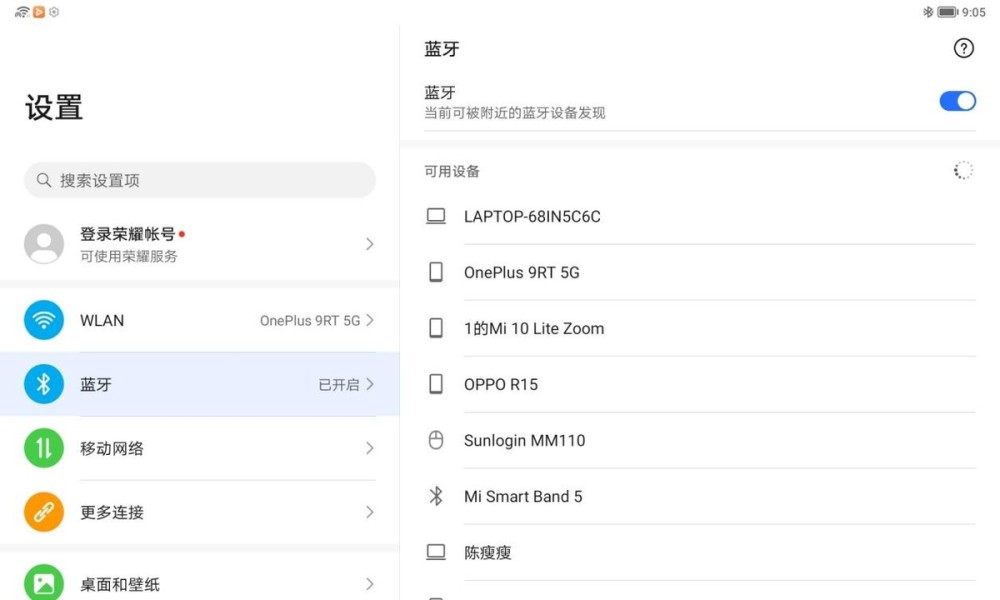Screen dimensions: 1000x600
Task: Tap the Bluetooth status bar indicator
Action: pos(928,11)
